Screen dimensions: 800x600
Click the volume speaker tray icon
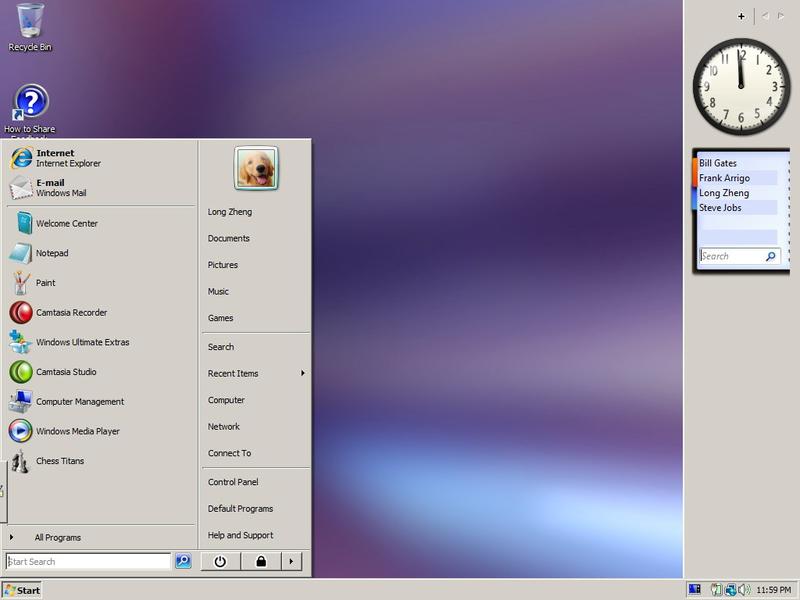[743, 590]
